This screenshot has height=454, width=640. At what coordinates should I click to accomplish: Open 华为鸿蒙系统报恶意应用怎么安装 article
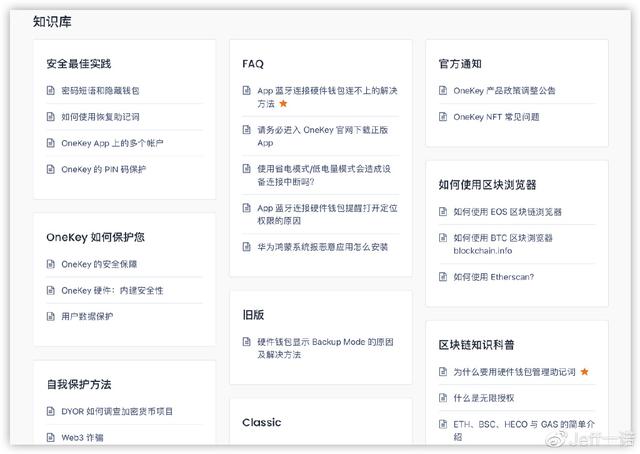(x=322, y=247)
